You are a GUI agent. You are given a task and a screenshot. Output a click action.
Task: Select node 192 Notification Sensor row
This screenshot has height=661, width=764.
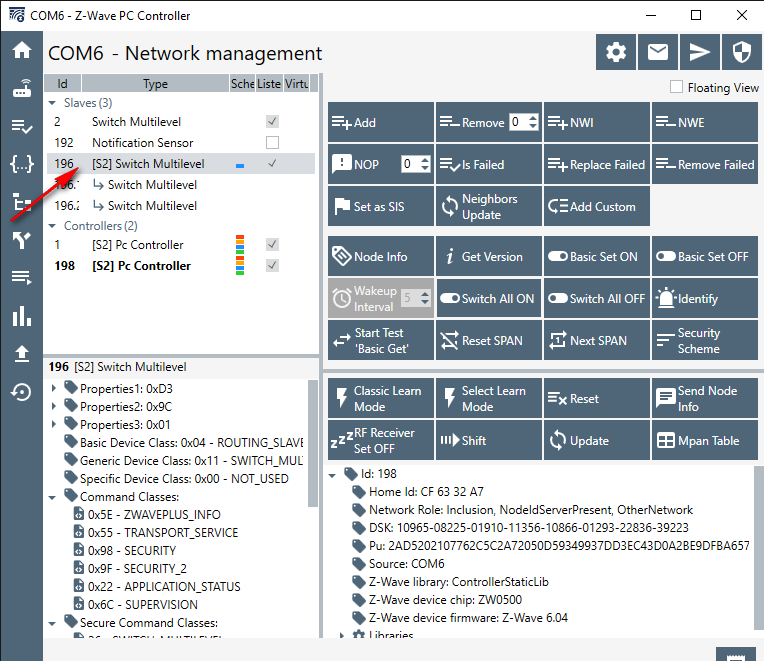click(x=180, y=143)
